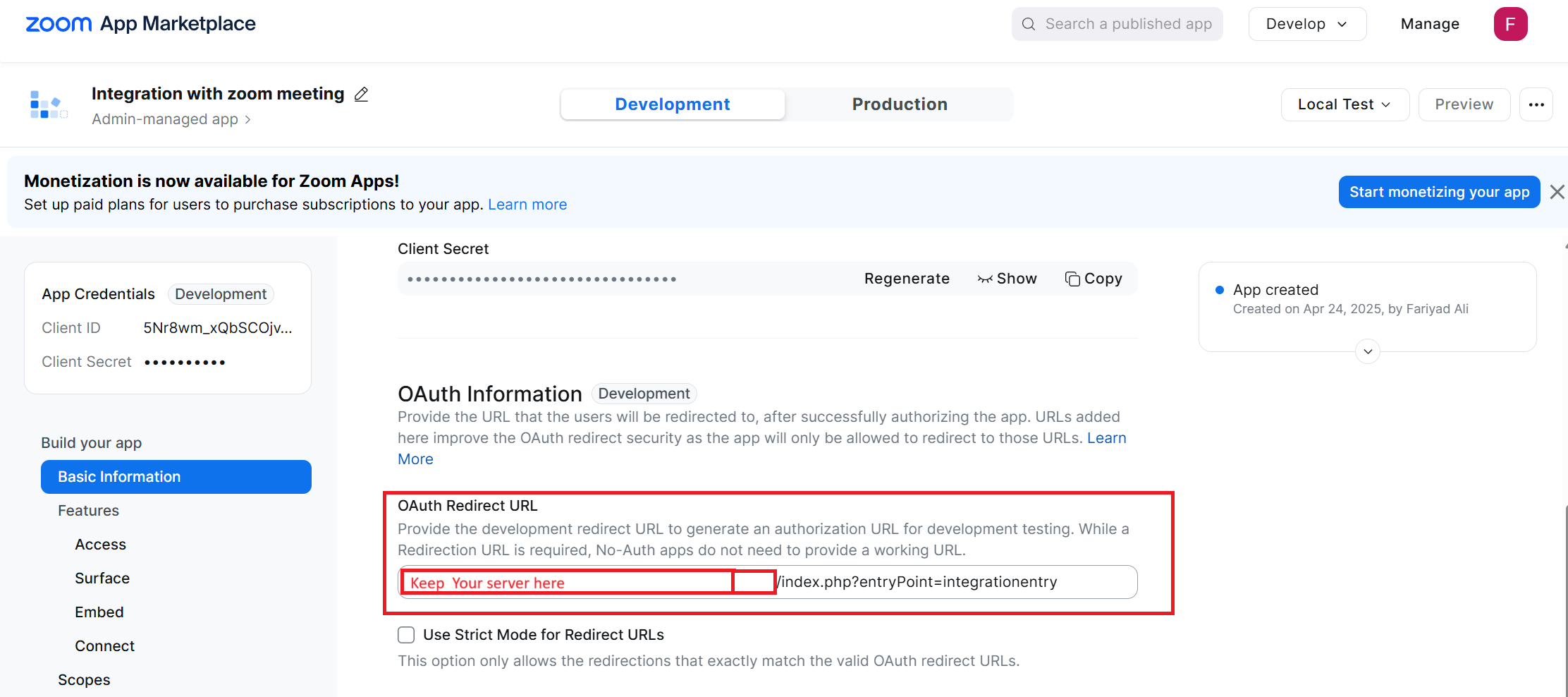Viewport: 1568px width, 697px height.
Task: Go to the Embed section
Action: 99,612
